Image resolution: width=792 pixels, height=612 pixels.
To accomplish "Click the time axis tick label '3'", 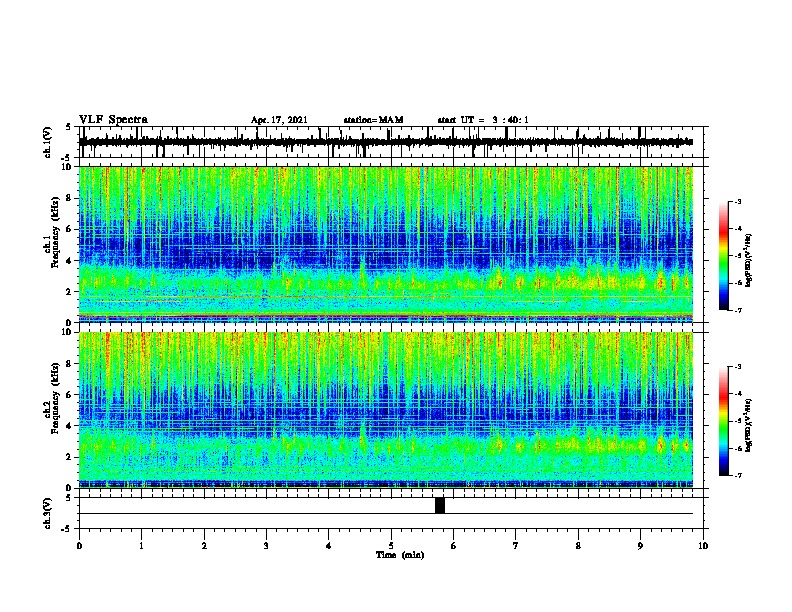I will pyautogui.click(x=266, y=545).
